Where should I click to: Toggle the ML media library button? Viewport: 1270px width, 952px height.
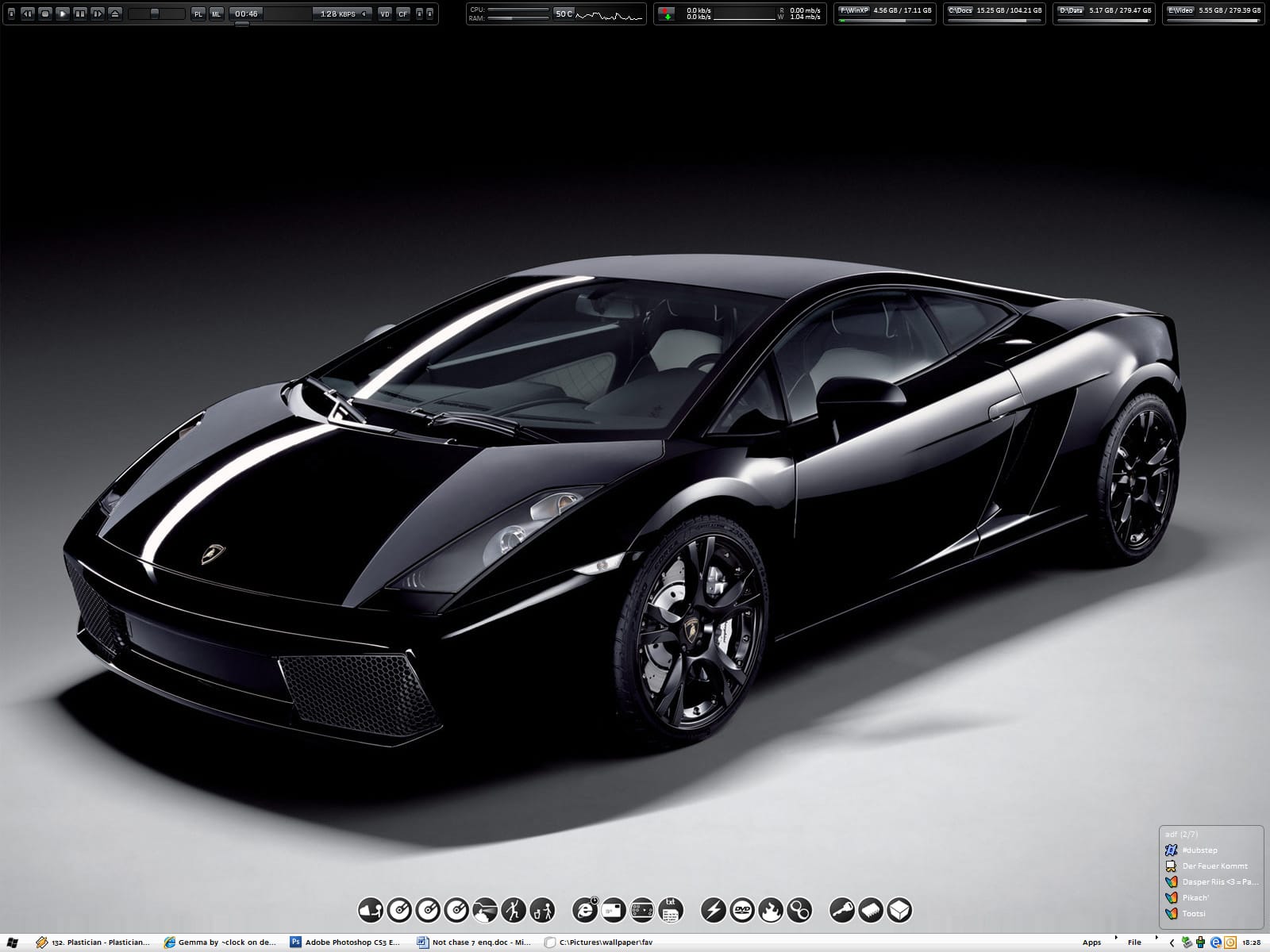point(216,14)
